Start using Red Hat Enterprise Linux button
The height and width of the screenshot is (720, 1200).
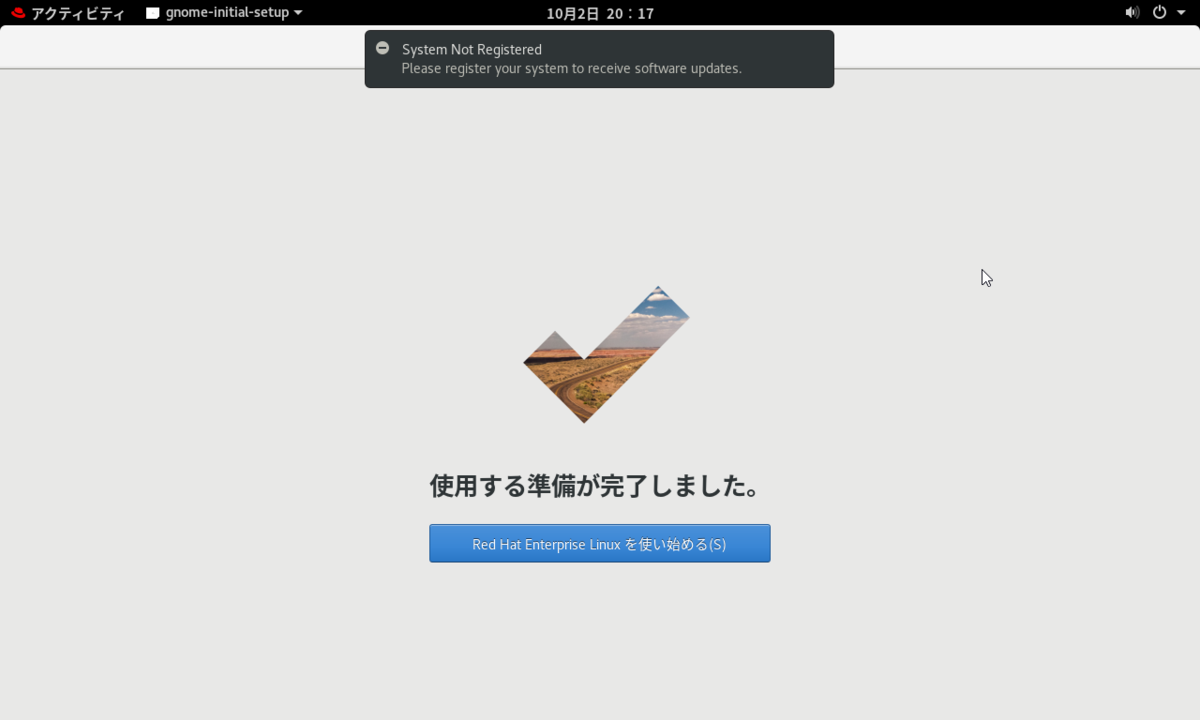pos(600,543)
